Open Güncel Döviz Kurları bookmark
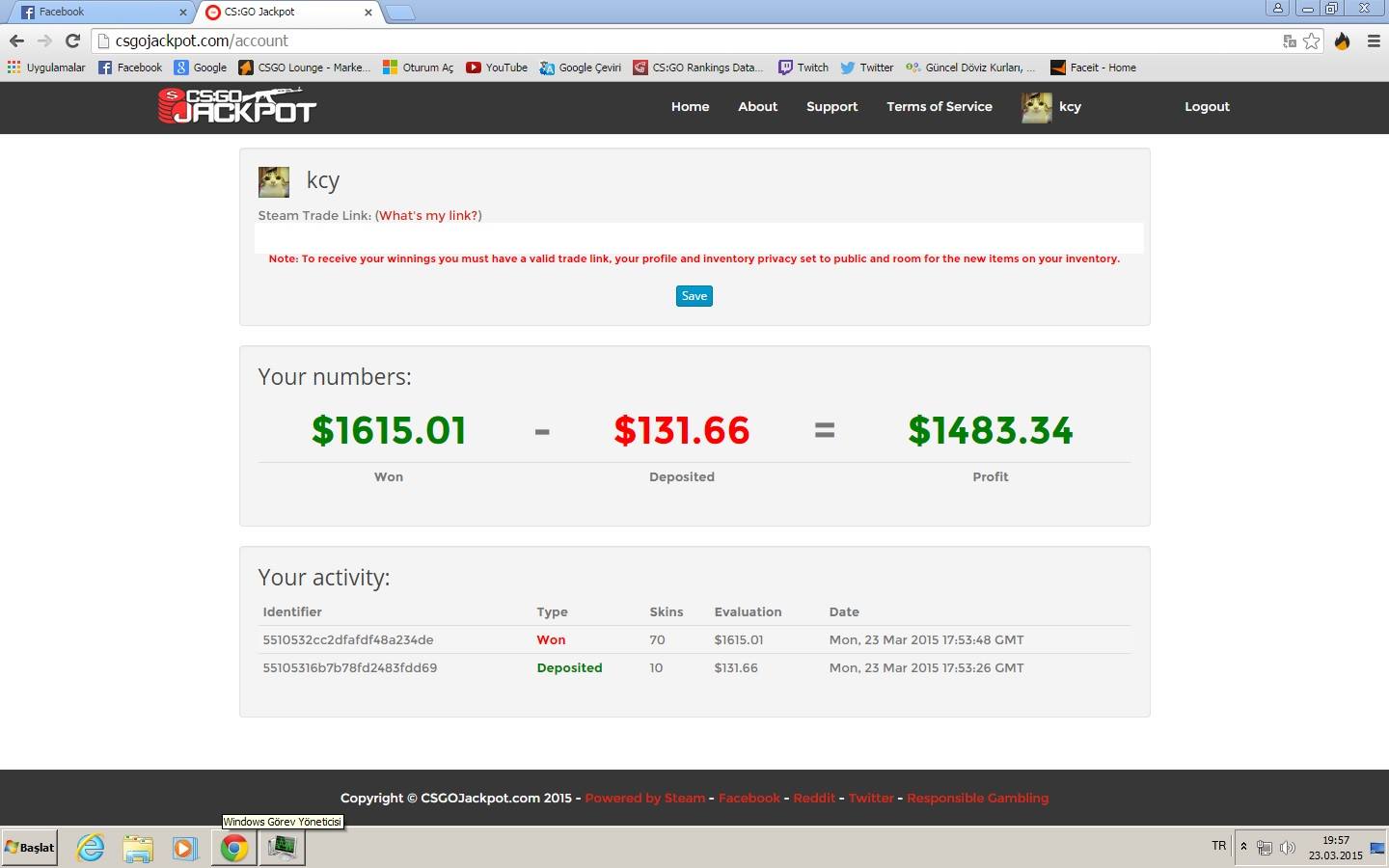Image resolution: width=1389 pixels, height=868 pixels. (970, 68)
